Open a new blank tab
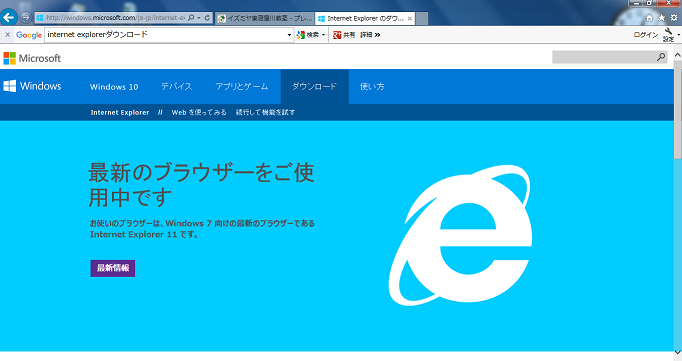Screen dimensions: 682x361 pos(421,18)
